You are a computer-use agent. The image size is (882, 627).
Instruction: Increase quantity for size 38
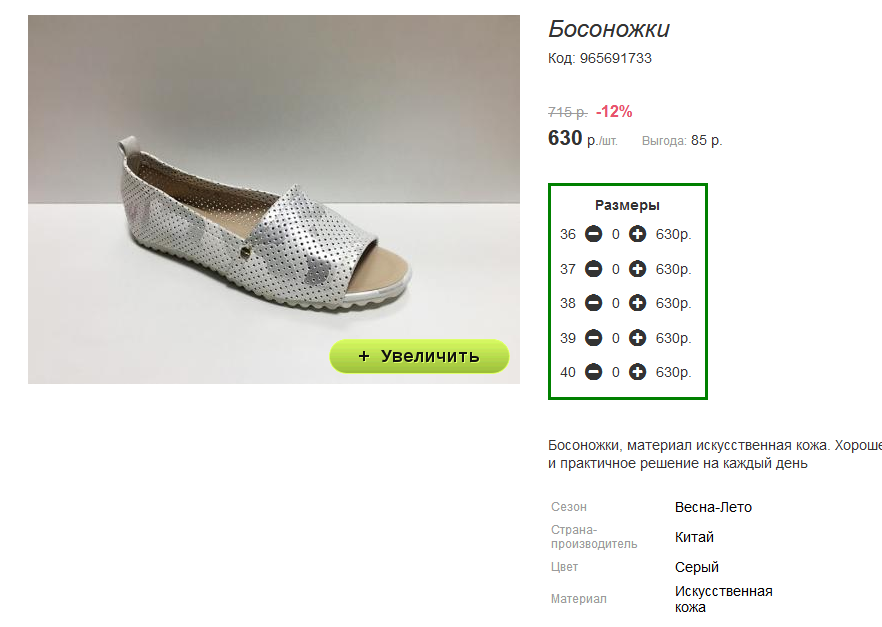(x=638, y=303)
